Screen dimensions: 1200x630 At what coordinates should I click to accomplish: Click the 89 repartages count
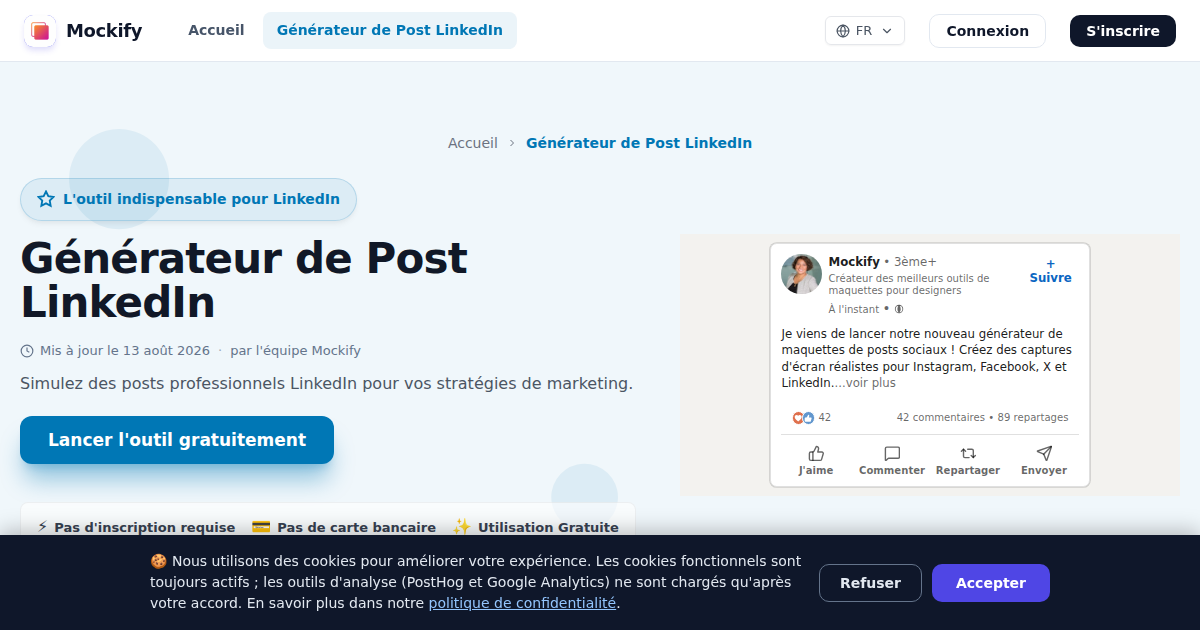tap(1033, 418)
